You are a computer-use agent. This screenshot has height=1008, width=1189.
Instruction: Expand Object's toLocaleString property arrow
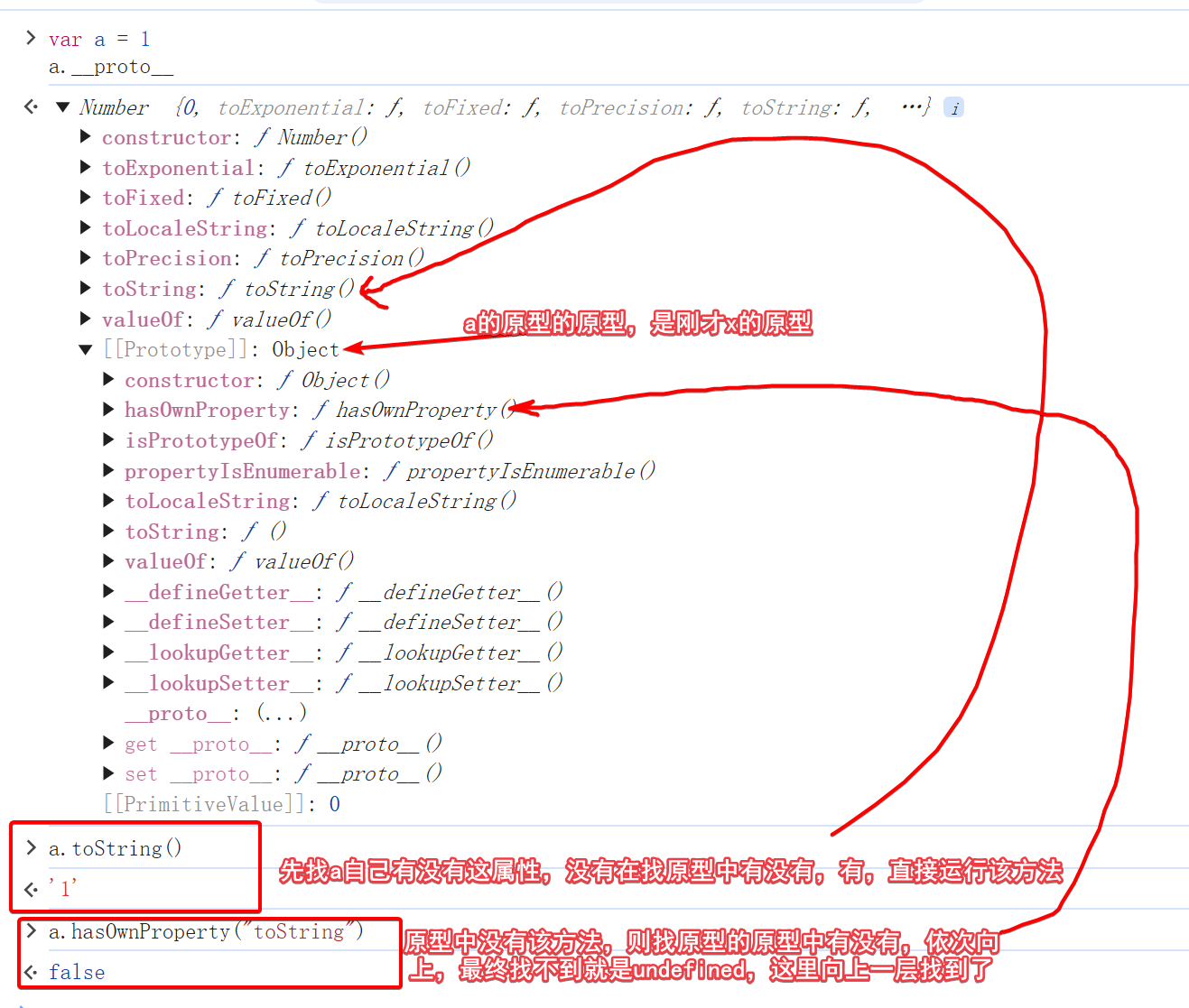click(x=108, y=501)
